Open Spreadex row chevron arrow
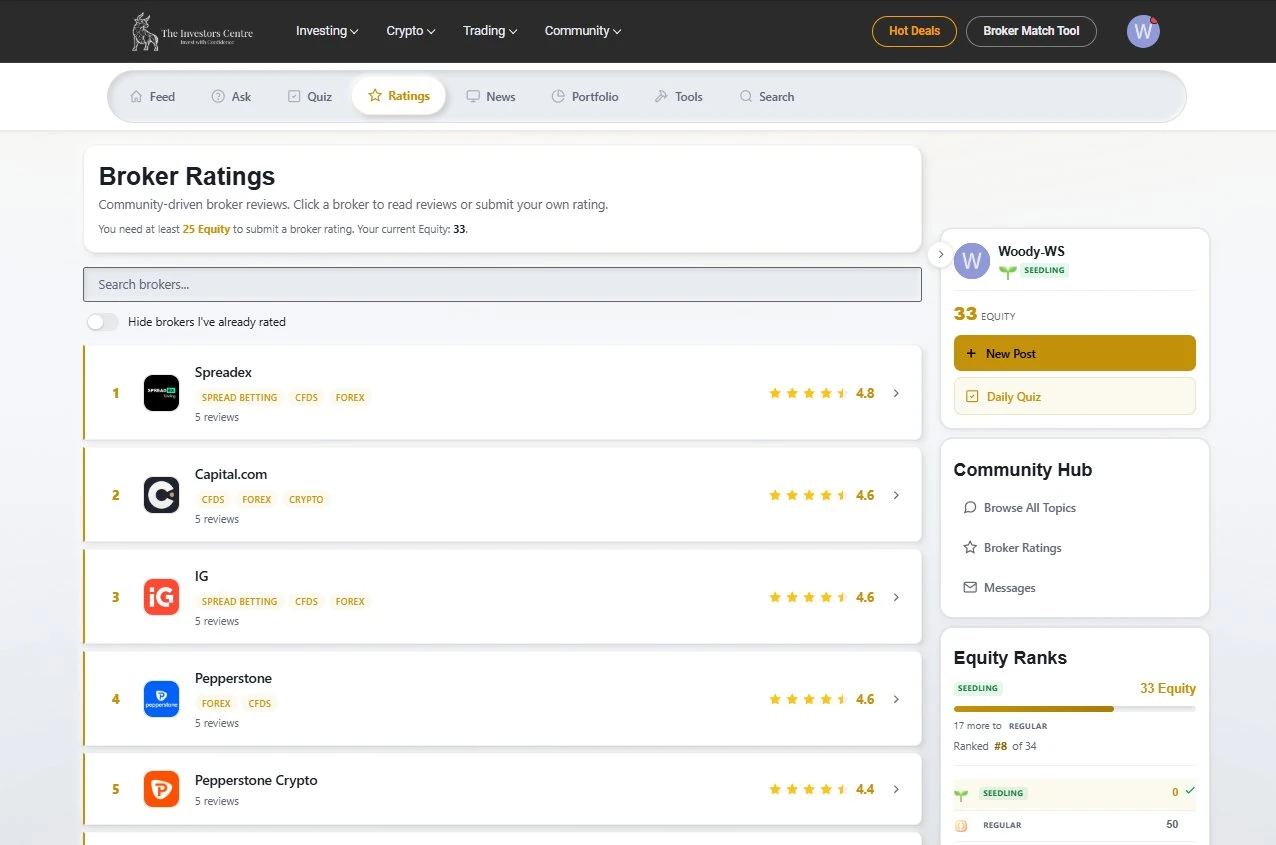The image size is (1276, 845). pos(896,393)
